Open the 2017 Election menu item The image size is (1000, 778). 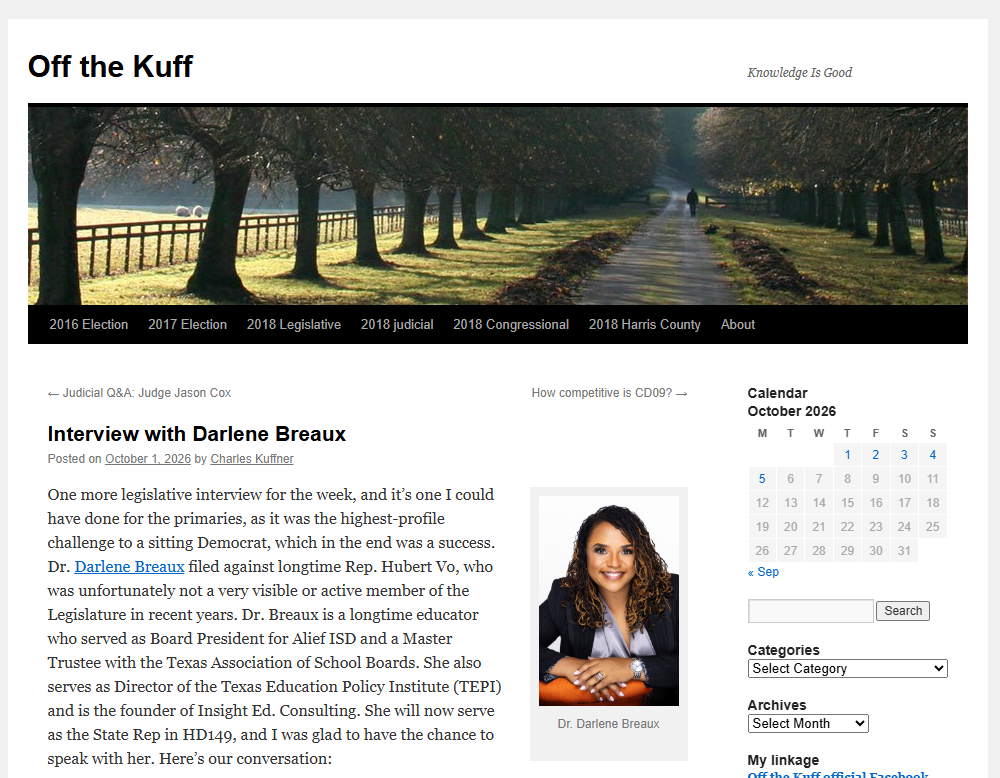(188, 325)
